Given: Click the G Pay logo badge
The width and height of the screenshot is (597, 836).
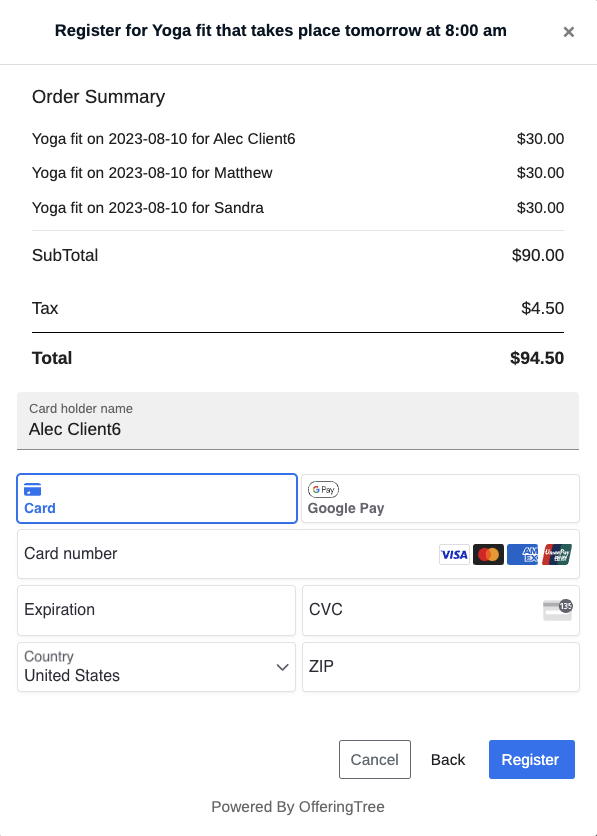Looking at the screenshot, I should [x=324, y=489].
